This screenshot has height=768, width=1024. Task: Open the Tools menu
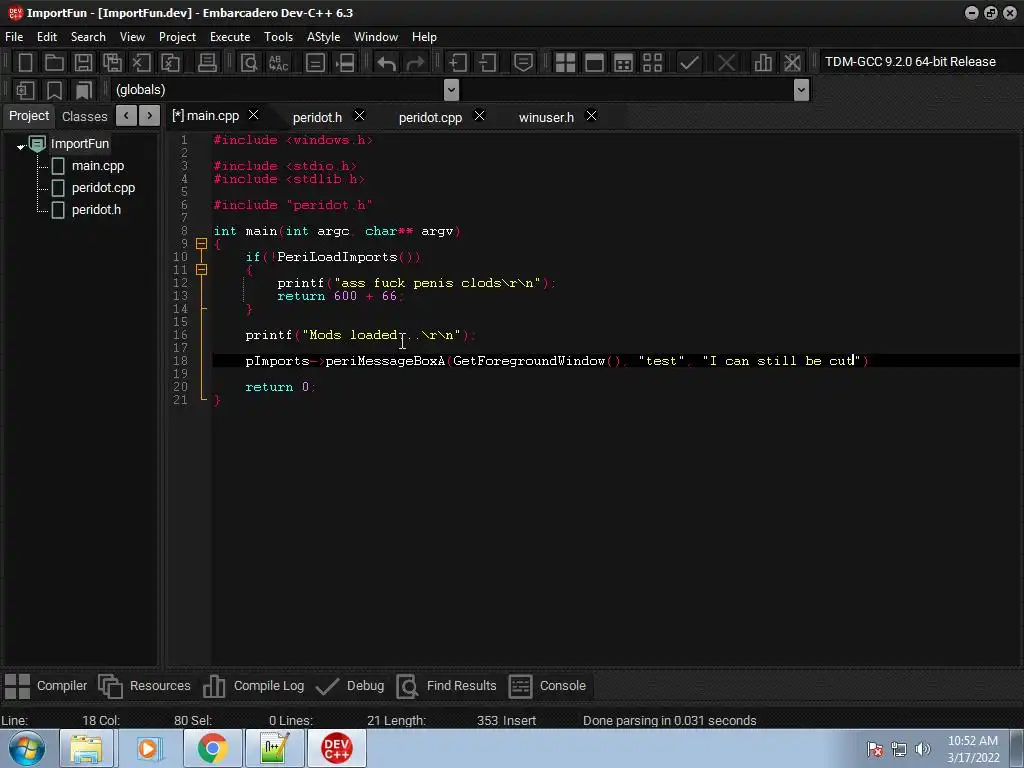[x=278, y=37]
